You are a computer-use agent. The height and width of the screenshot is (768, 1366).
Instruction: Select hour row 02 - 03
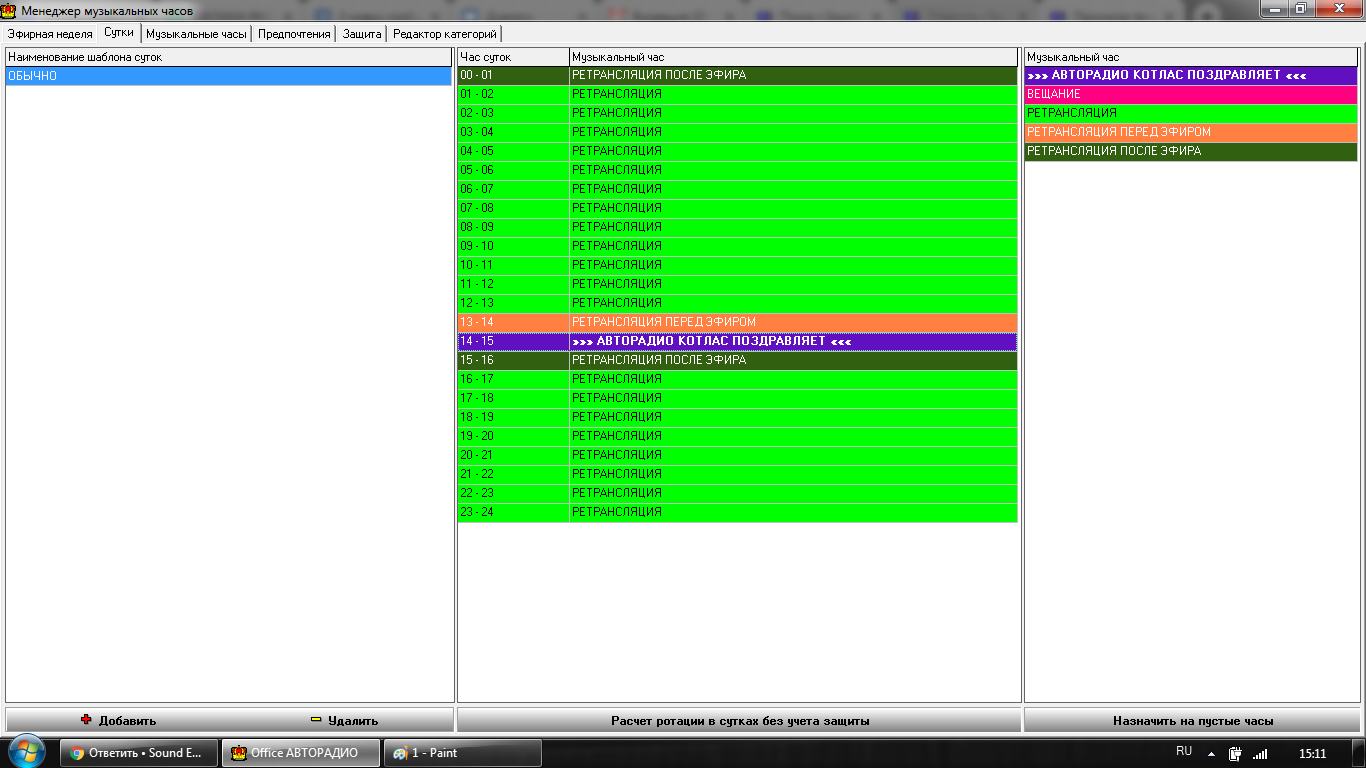coord(737,114)
